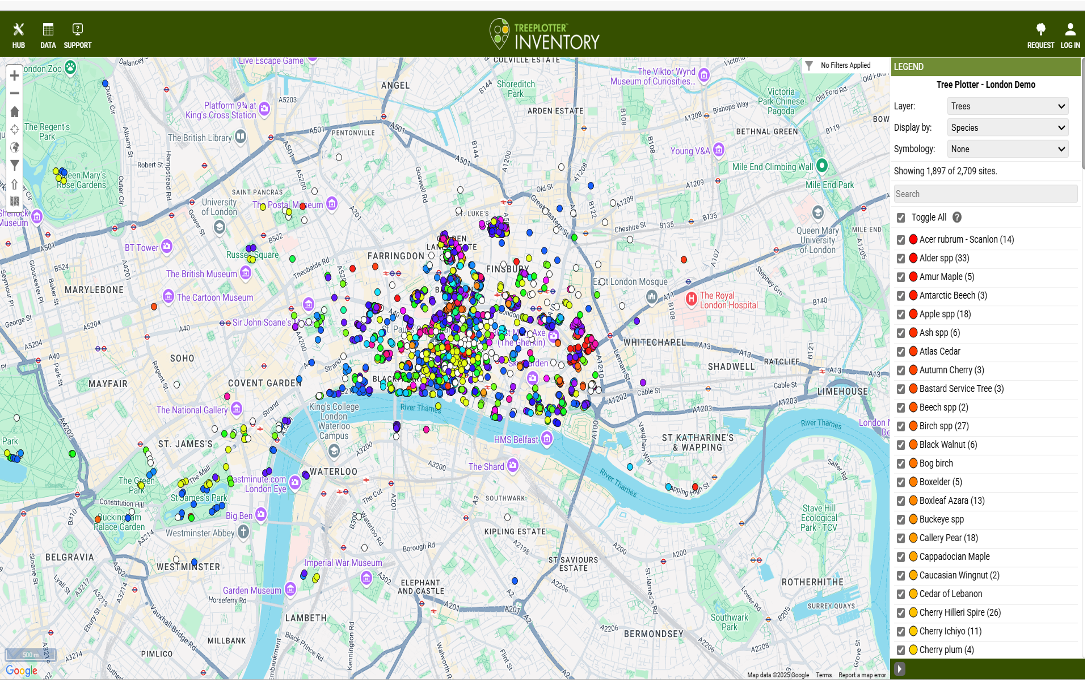Uncheck the Alder spp checkbox

tap(901, 258)
